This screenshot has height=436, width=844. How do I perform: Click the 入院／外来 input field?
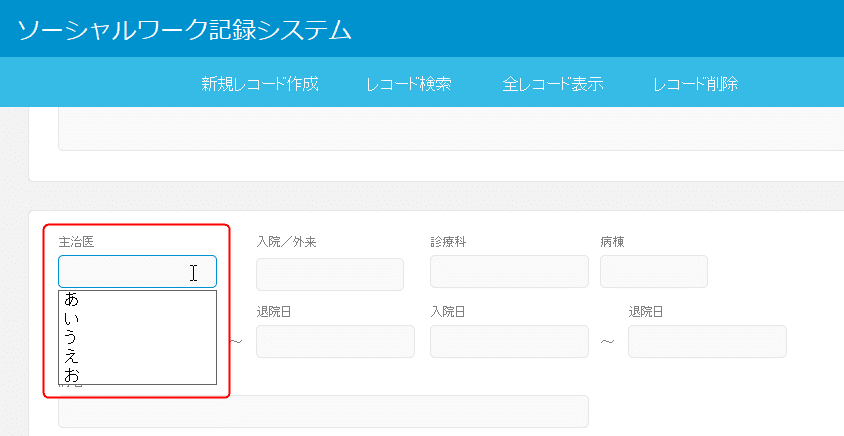pos(330,275)
